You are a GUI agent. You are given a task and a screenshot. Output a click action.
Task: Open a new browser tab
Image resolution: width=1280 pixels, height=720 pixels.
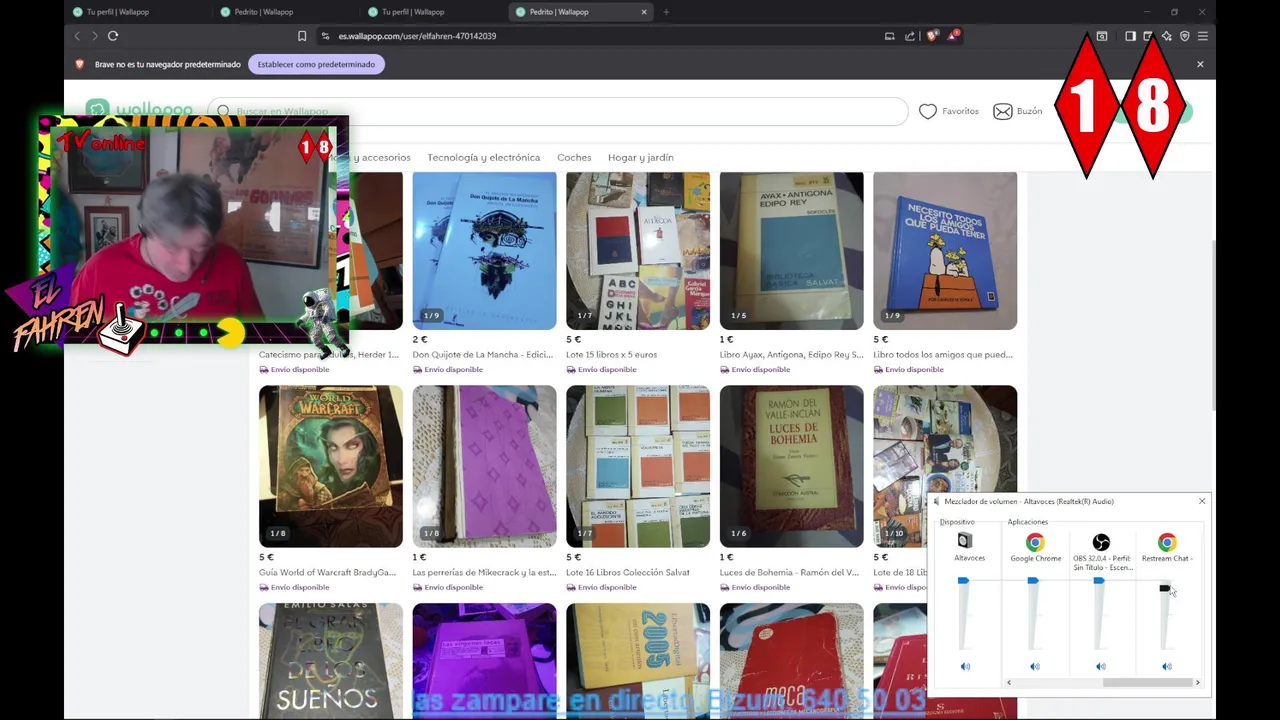click(x=666, y=12)
